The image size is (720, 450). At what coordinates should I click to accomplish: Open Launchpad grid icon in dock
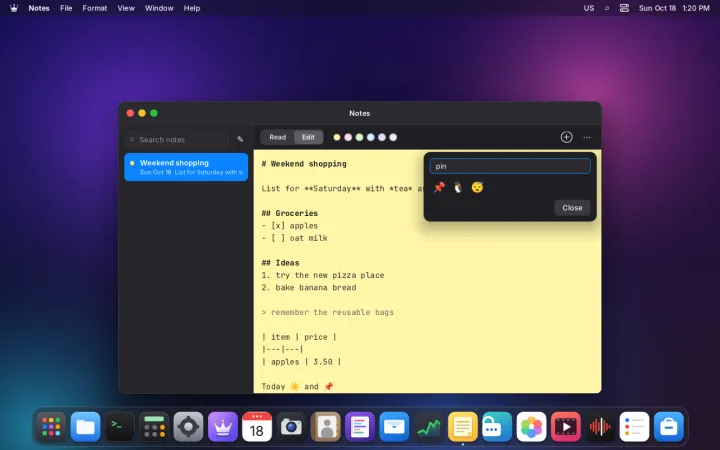pyautogui.click(x=51, y=427)
